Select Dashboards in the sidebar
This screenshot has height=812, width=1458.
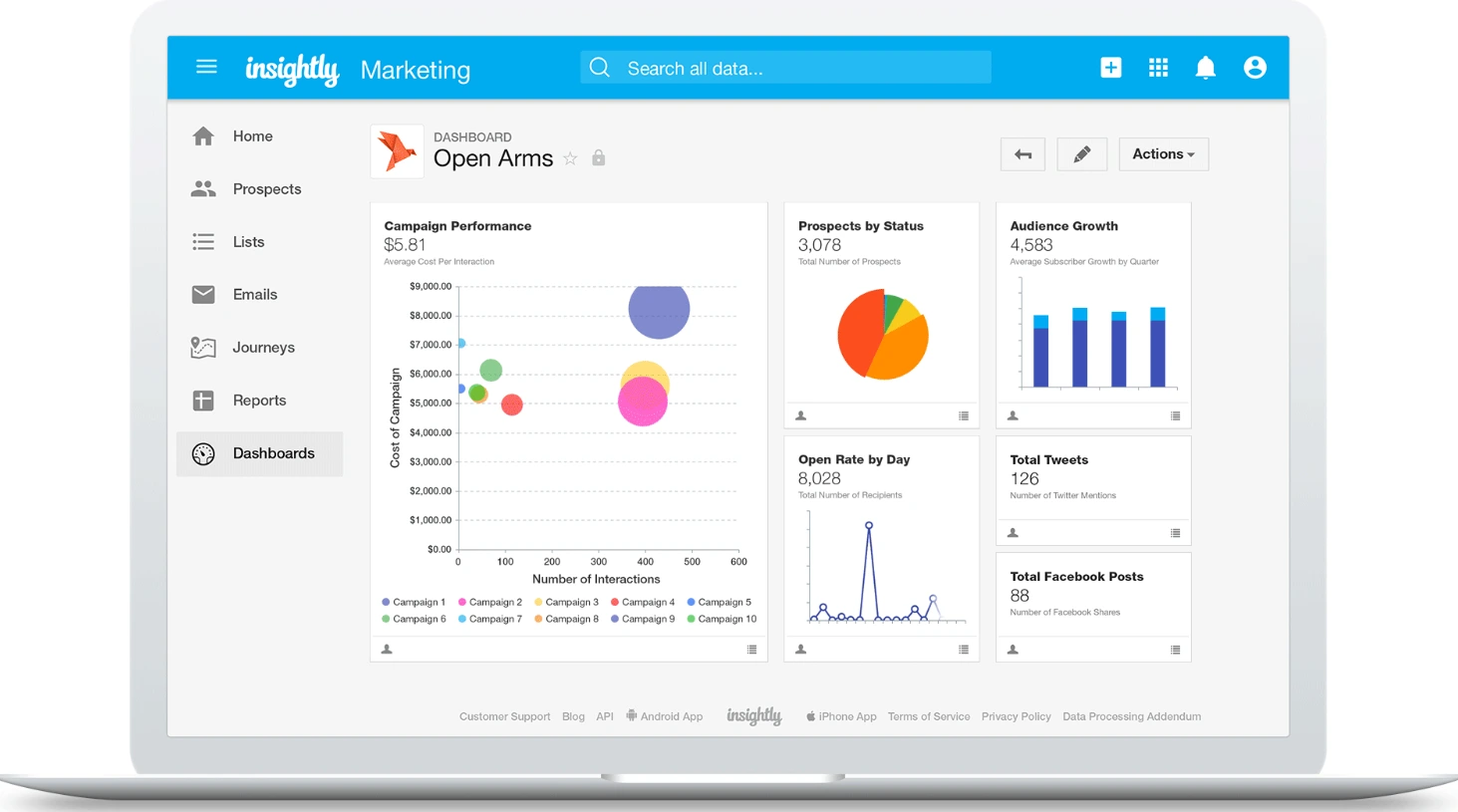pos(259,453)
